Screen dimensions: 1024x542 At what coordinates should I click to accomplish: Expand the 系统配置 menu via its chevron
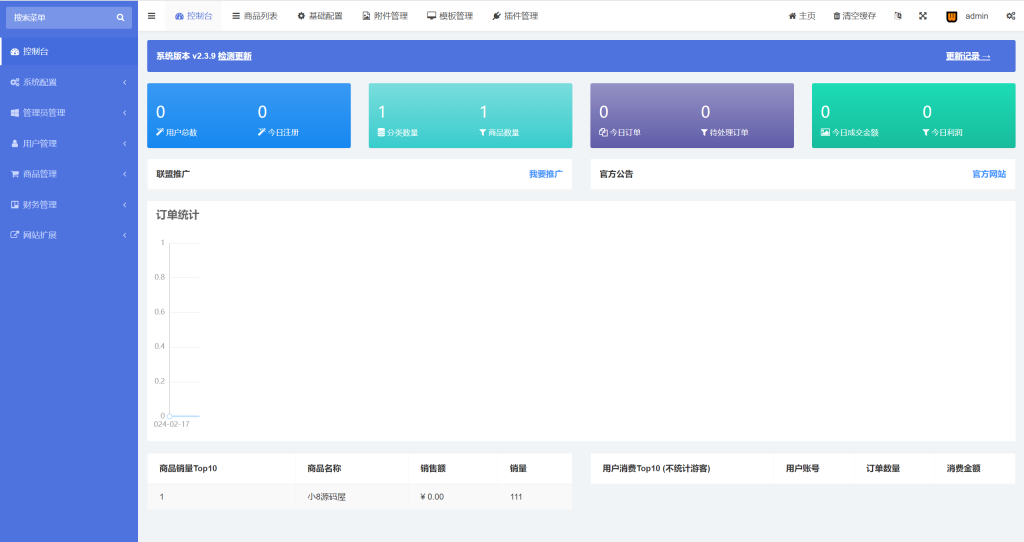coord(125,82)
